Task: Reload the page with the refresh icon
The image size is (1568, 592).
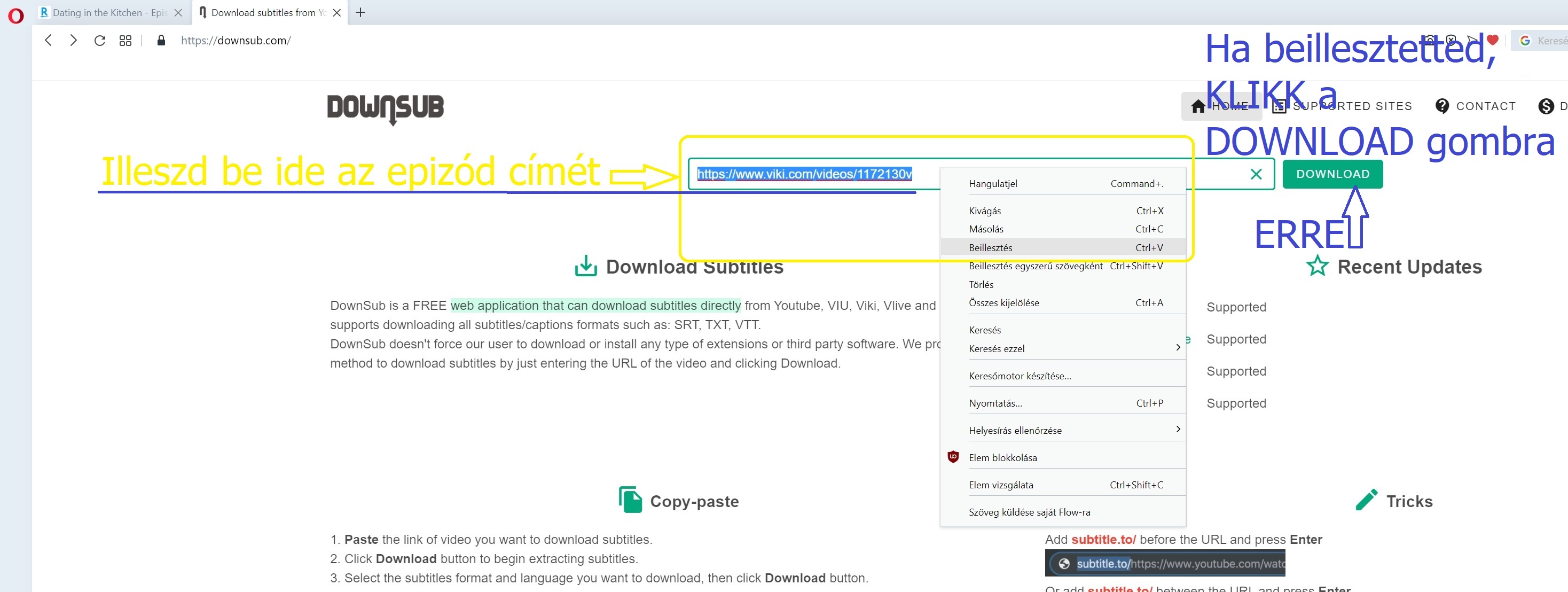Action: click(x=100, y=41)
